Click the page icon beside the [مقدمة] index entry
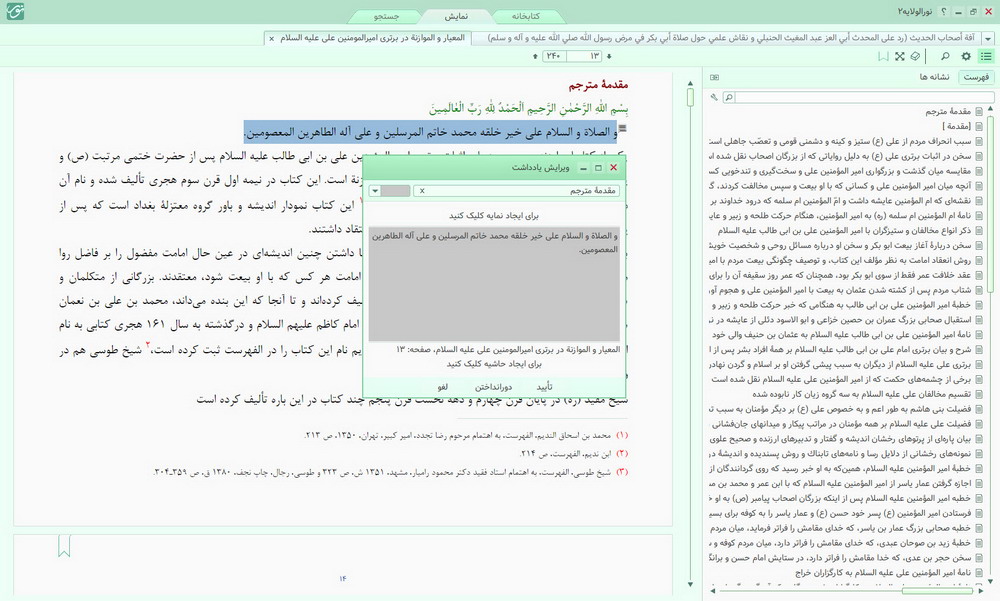The height and width of the screenshot is (601, 1000). coord(979,126)
